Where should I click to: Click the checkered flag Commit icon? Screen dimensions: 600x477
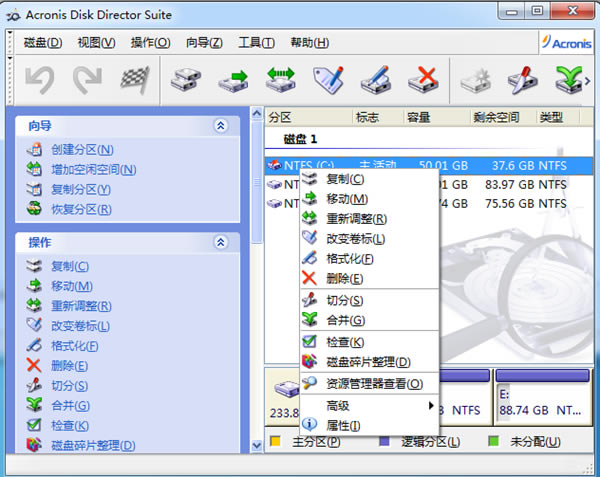[x=133, y=78]
